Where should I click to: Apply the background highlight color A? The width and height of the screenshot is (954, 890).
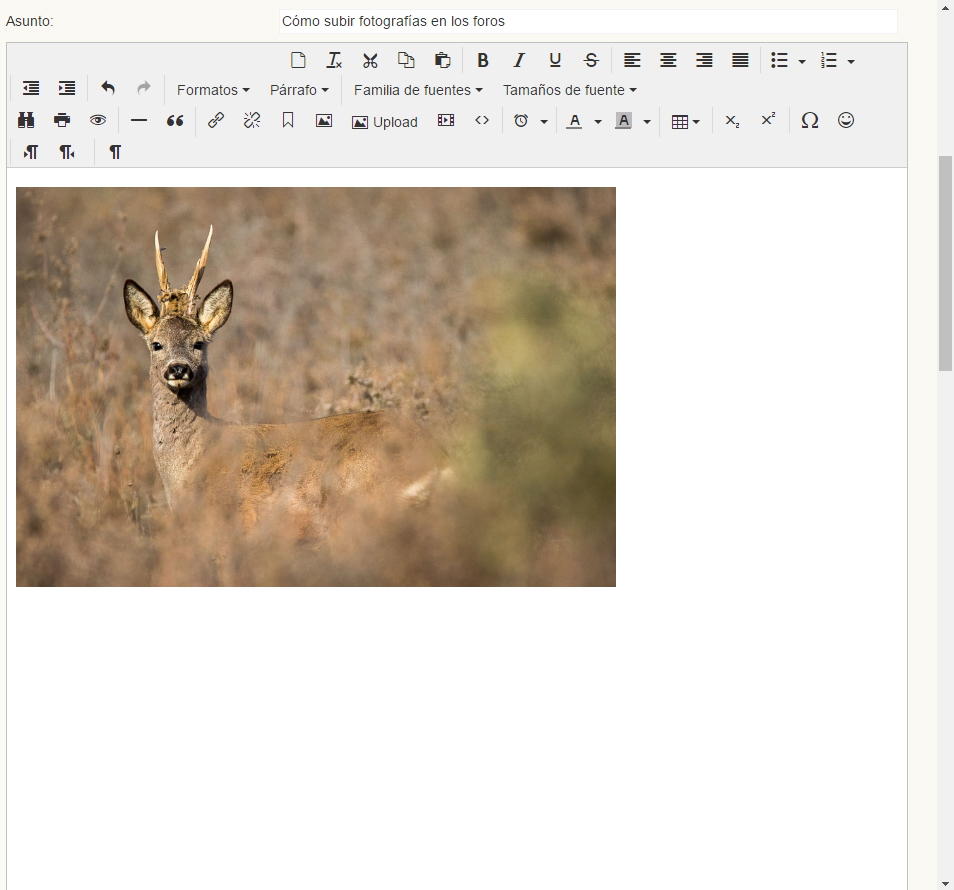coord(623,120)
